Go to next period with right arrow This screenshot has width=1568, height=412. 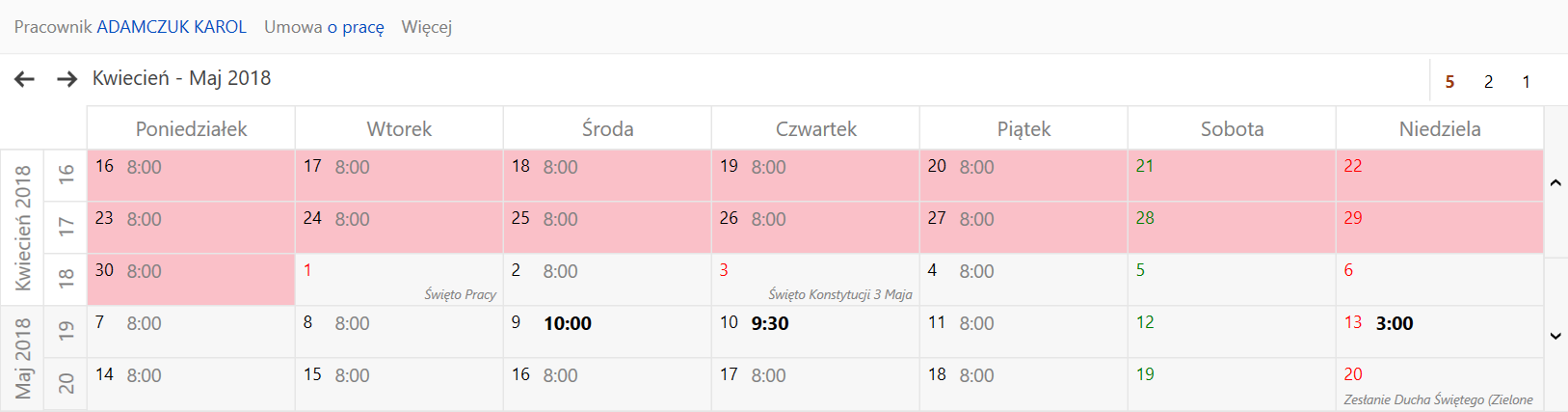point(66,79)
